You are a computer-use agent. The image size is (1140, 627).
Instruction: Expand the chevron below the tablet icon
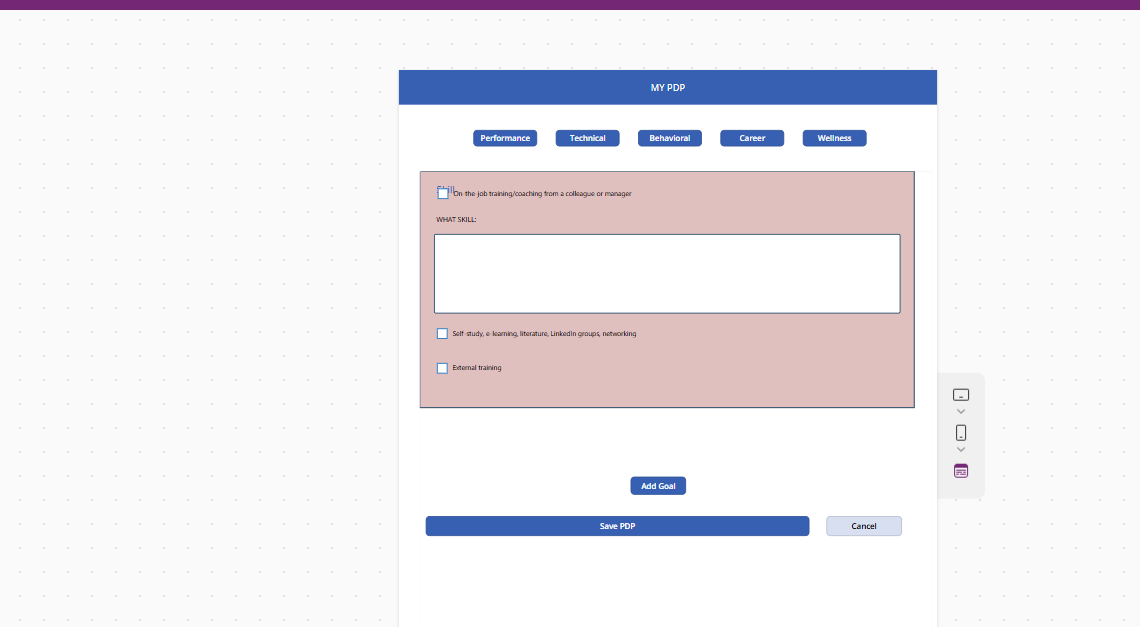click(x=960, y=412)
